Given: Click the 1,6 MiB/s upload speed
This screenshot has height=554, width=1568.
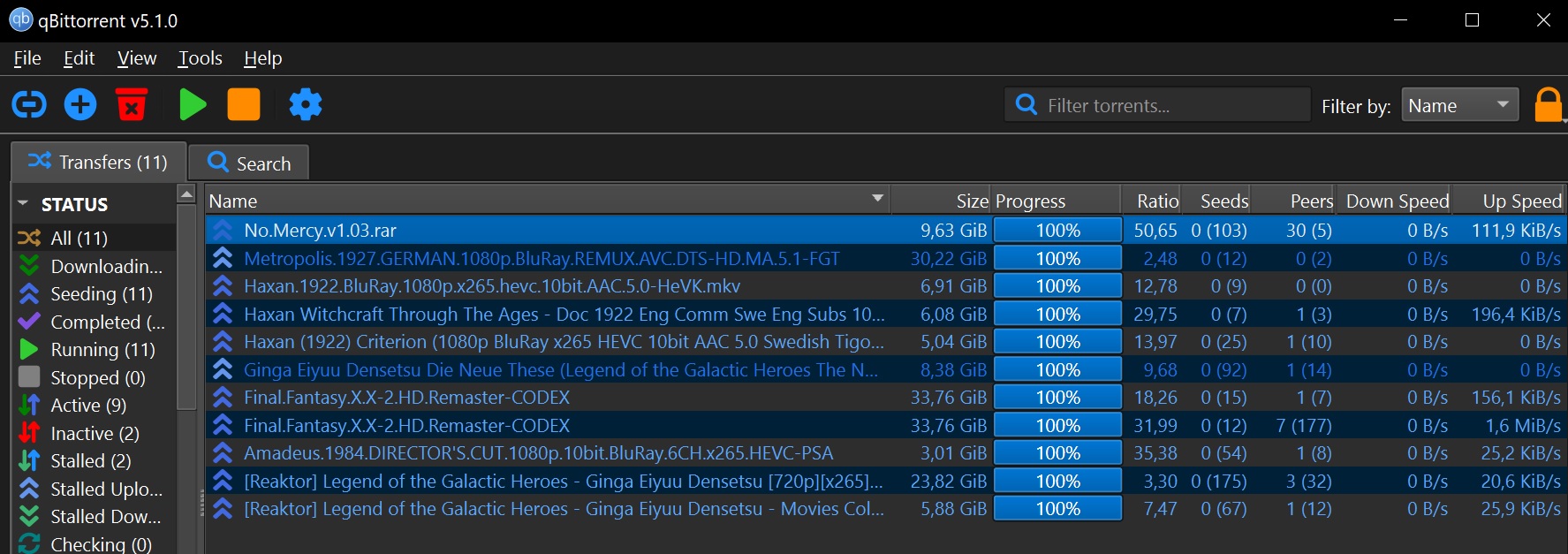Looking at the screenshot, I should [x=1523, y=426].
